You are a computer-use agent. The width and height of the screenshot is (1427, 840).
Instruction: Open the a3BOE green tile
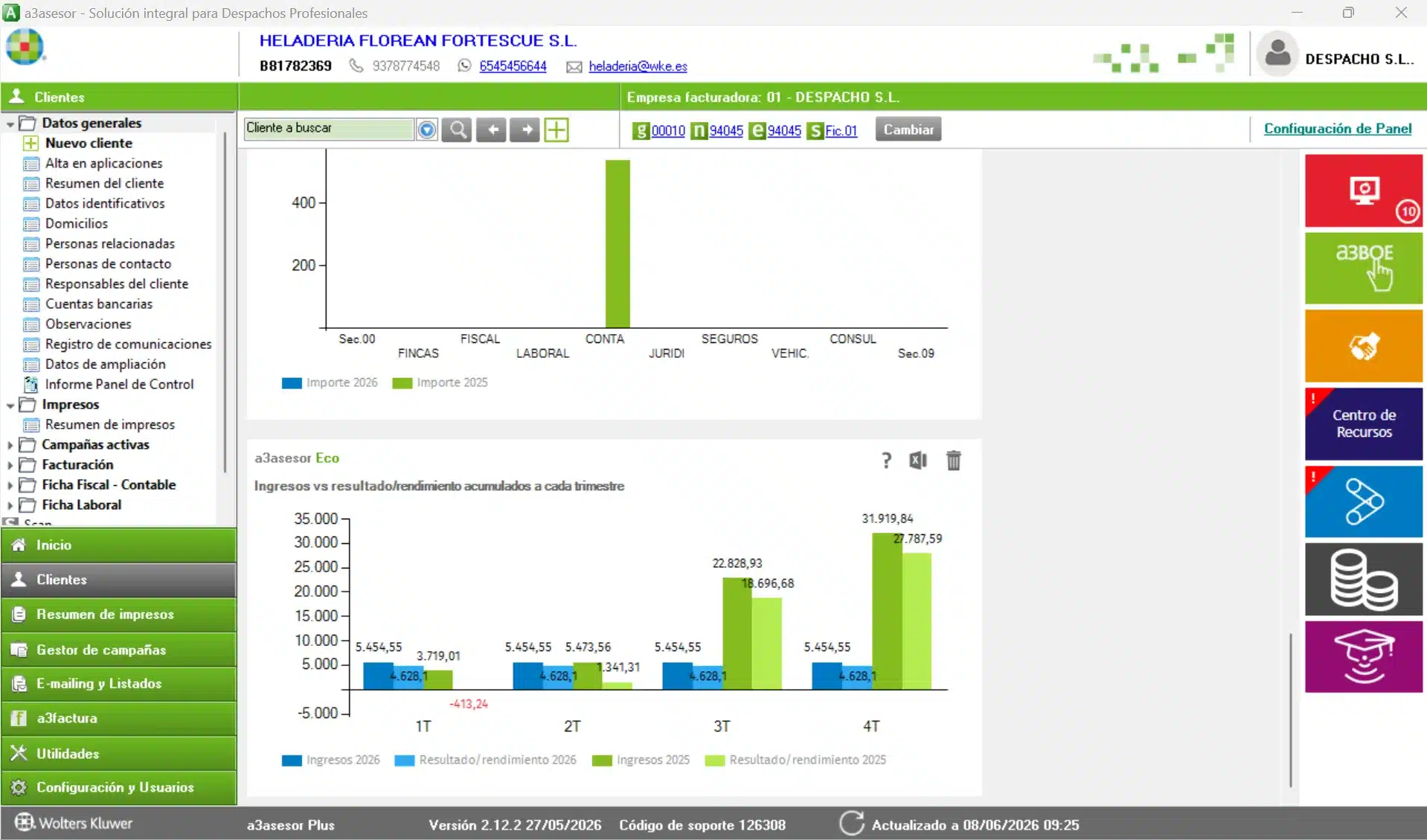point(1363,268)
